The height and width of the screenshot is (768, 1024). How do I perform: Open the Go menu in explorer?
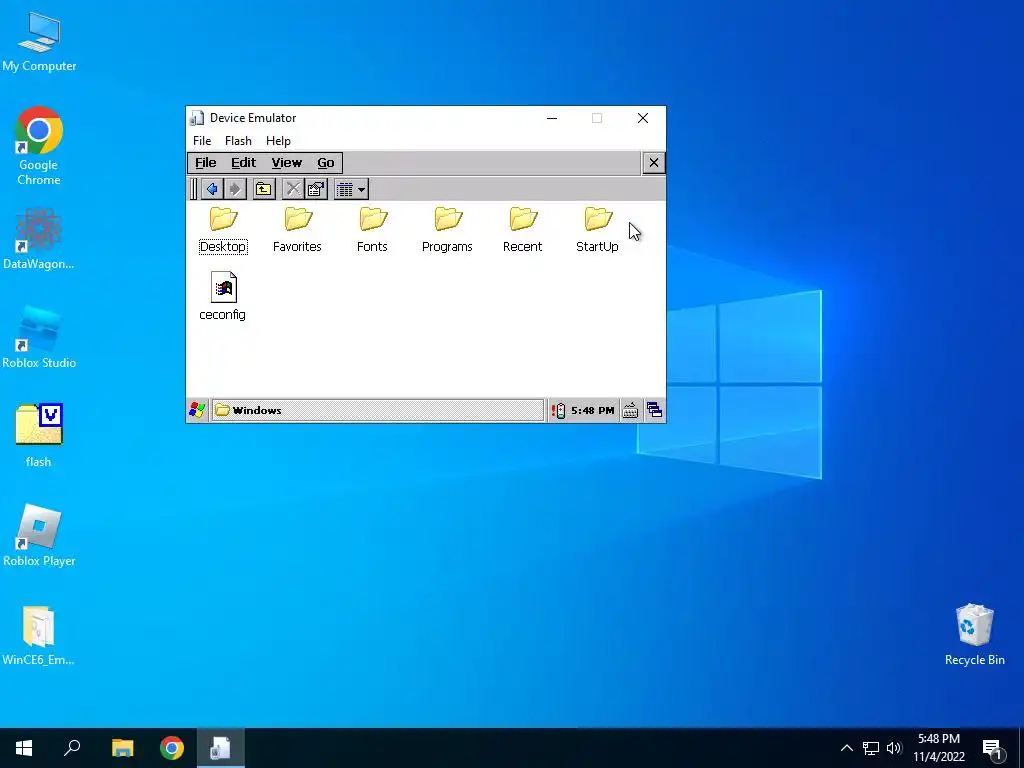[326, 163]
